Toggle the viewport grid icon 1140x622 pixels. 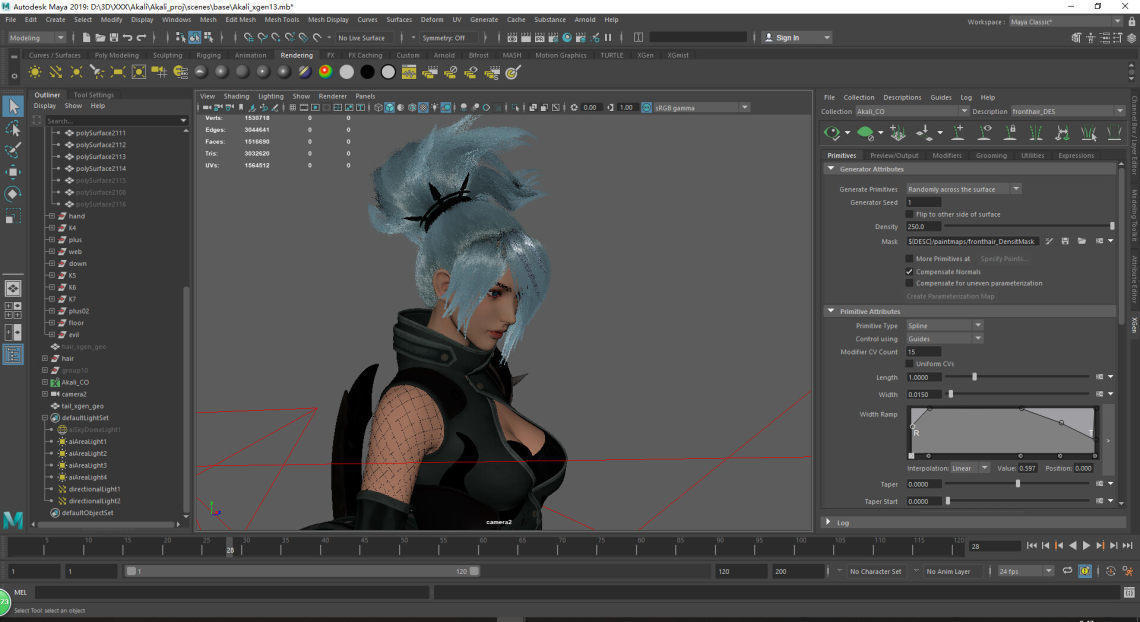pyautogui.click(x=292, y=108)
